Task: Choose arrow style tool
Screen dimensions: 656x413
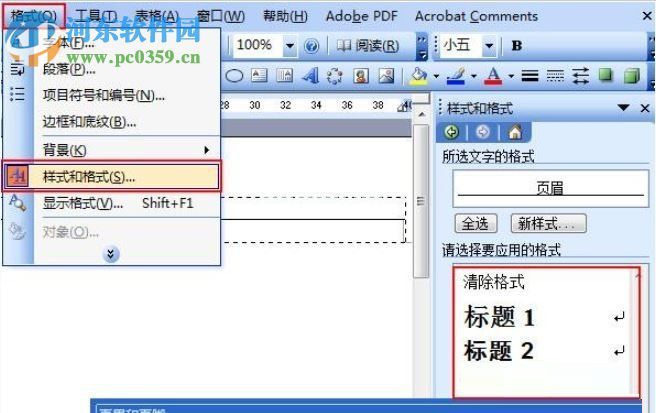Action: [x=580, y=76]
